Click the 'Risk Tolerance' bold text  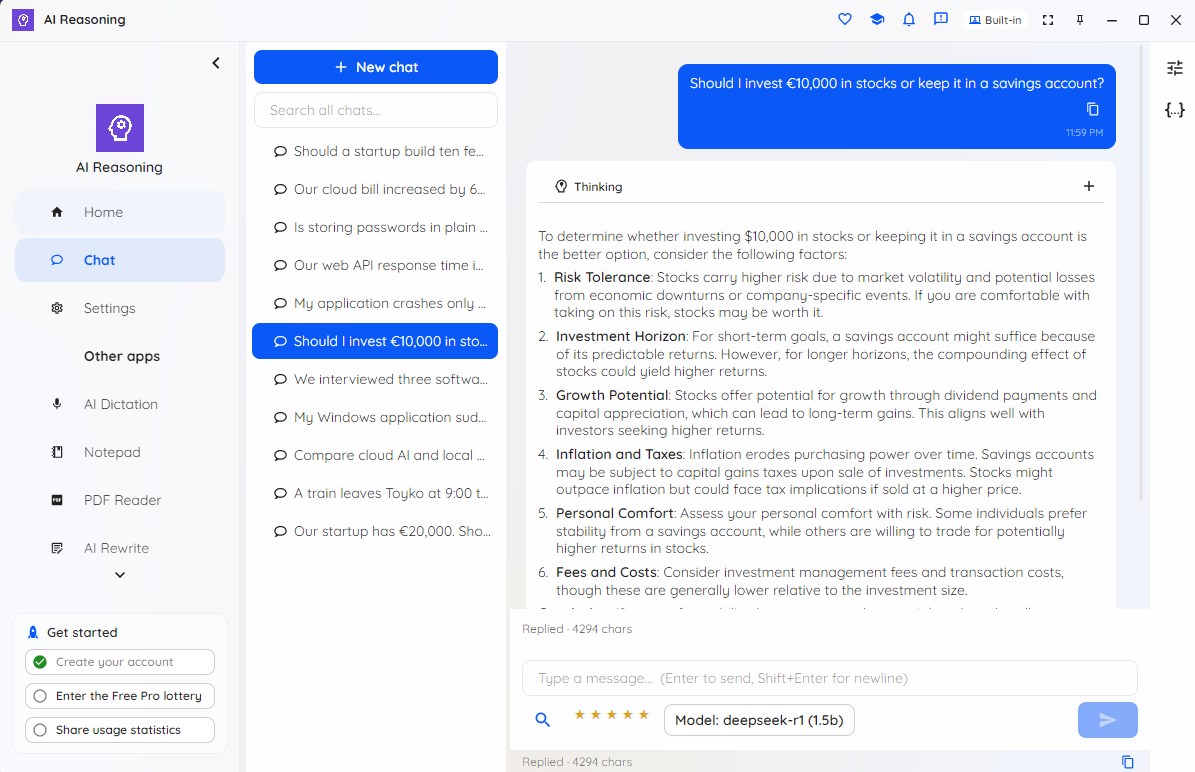[602, 277]
